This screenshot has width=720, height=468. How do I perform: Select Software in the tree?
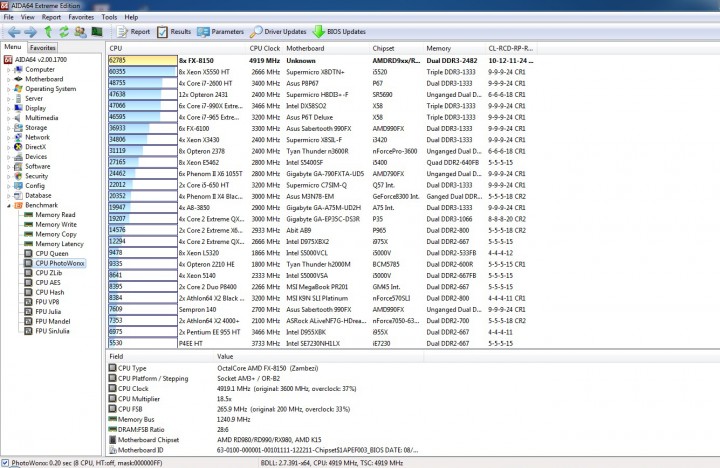[38, 166]
